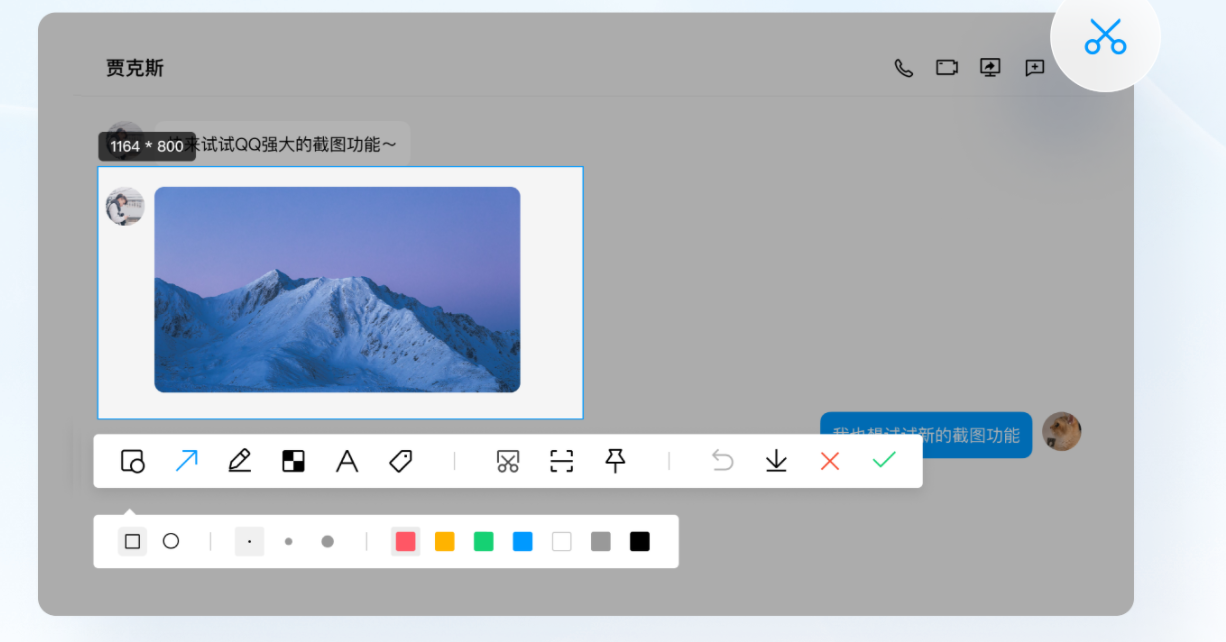Select the tag label tool
Image resolution: width=1226 pixels, height=642 pixels.
(x=401, y=461)
